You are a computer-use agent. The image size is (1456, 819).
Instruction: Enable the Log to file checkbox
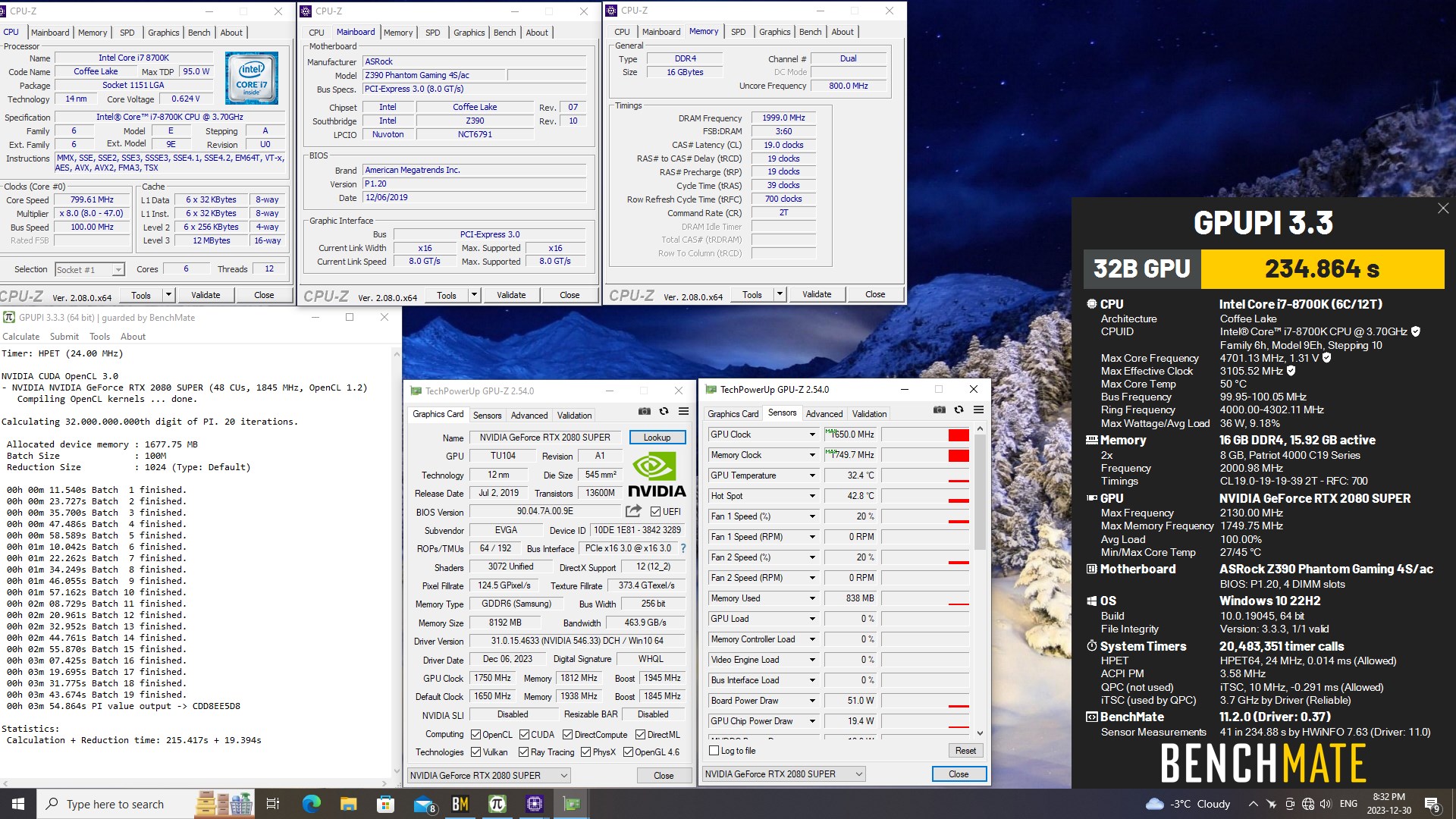coord(714,751)
